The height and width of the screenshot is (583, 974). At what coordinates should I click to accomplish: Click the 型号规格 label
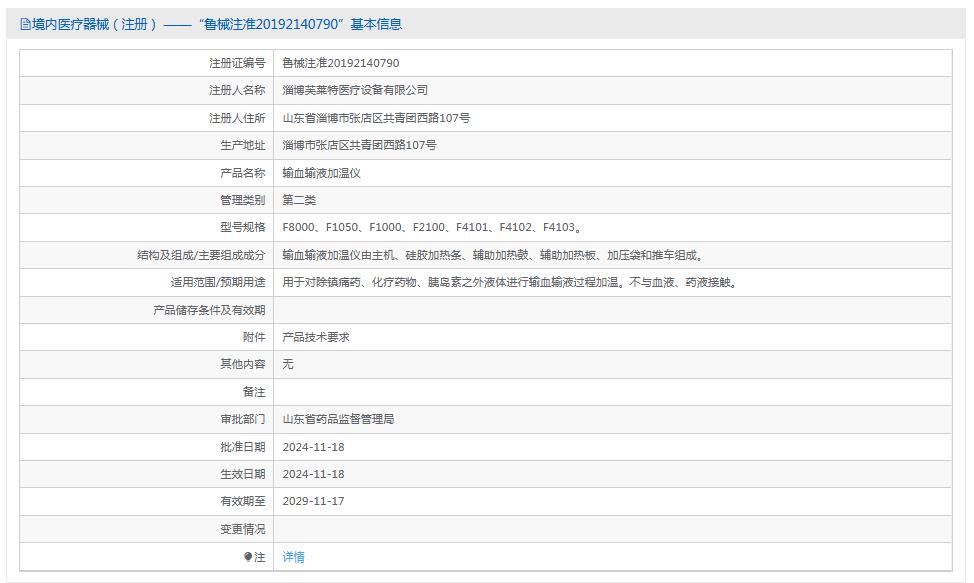click(242, 227)
